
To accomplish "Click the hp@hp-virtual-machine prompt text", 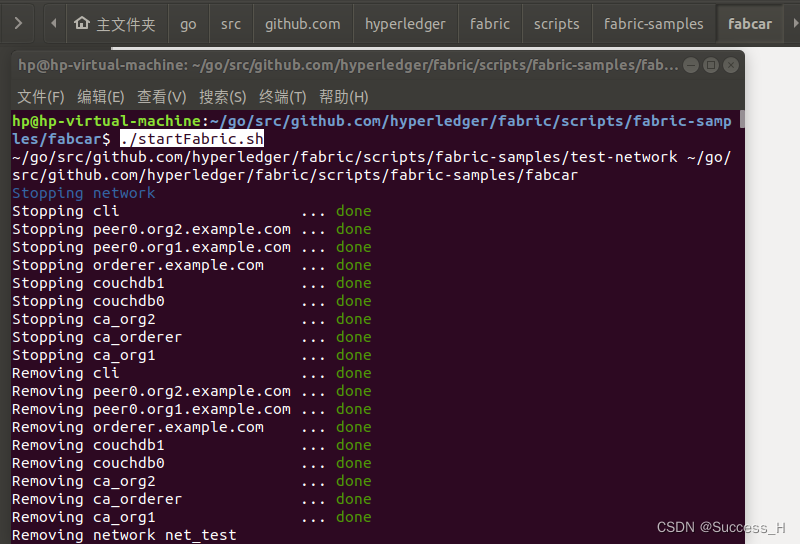I will click(107, 121).
